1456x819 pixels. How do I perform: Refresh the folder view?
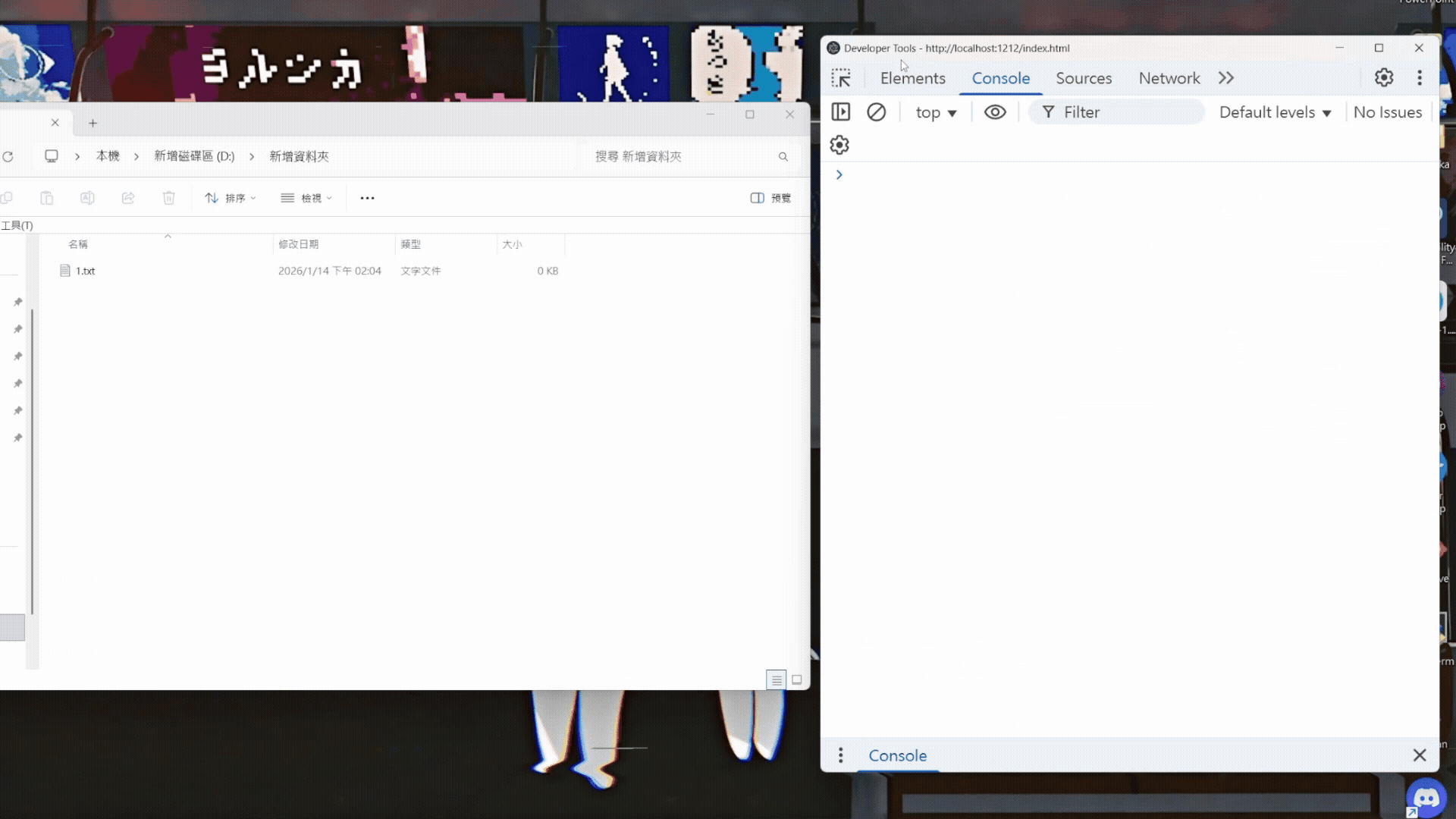click(x=8, y=156)
